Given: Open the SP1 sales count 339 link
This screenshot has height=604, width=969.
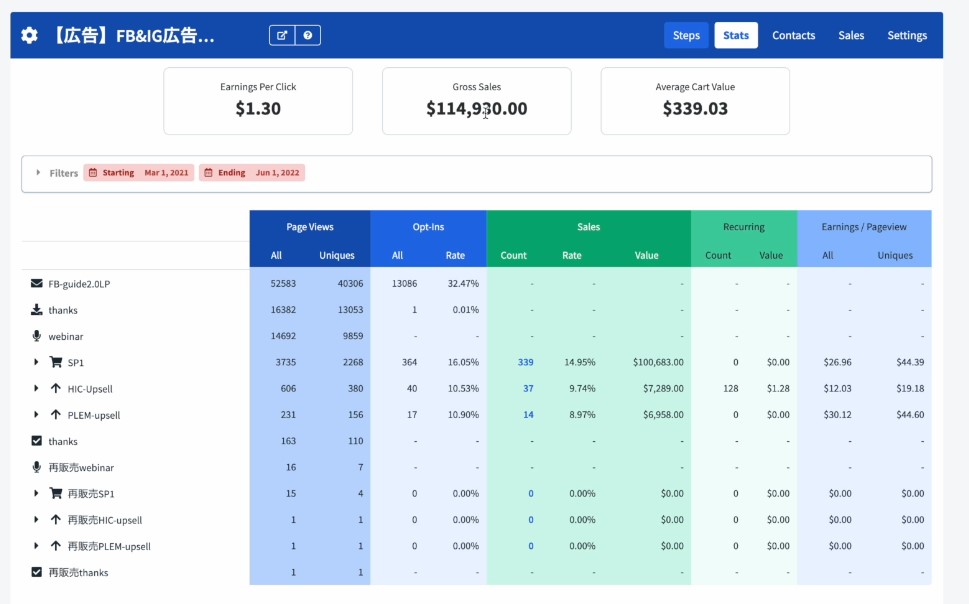Looking at the screenshot, I should 525,362.
